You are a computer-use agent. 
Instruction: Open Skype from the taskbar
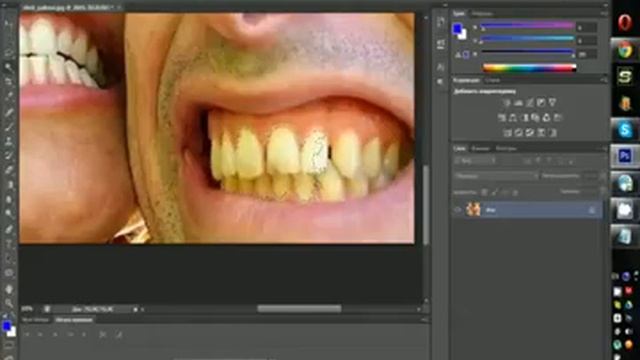pos(625,130)
